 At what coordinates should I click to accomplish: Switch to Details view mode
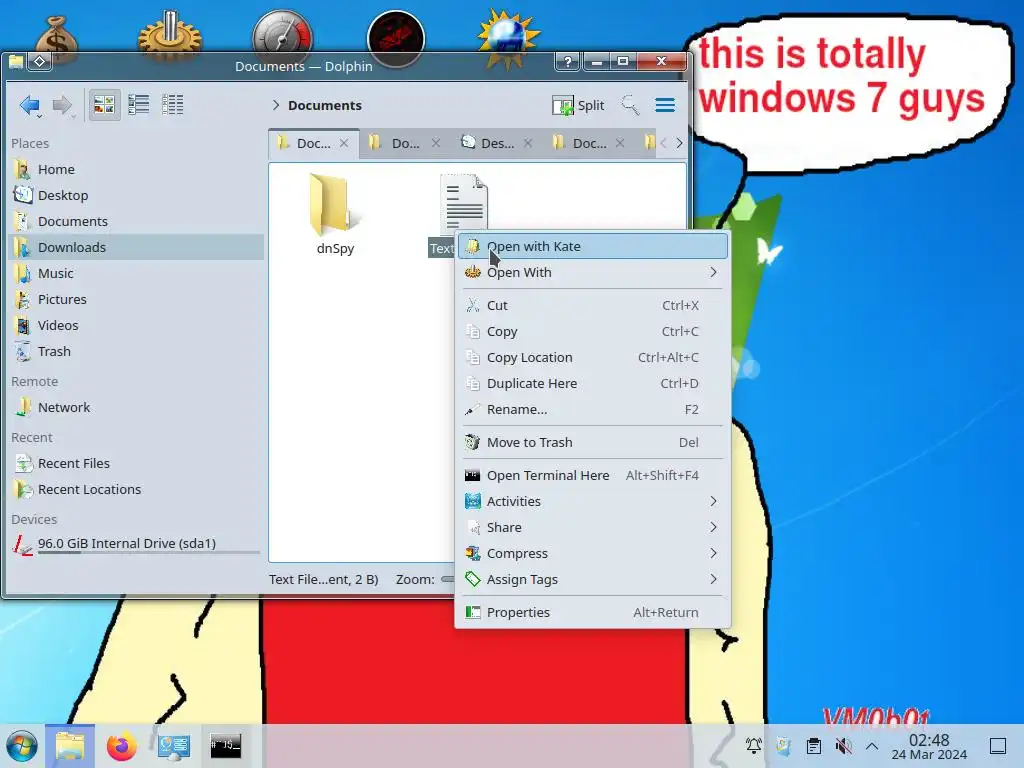coord(172,104)
